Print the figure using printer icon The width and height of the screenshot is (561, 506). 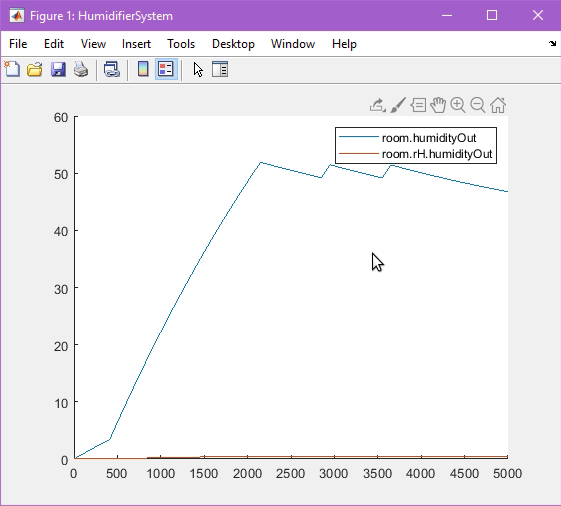[81, 69]
